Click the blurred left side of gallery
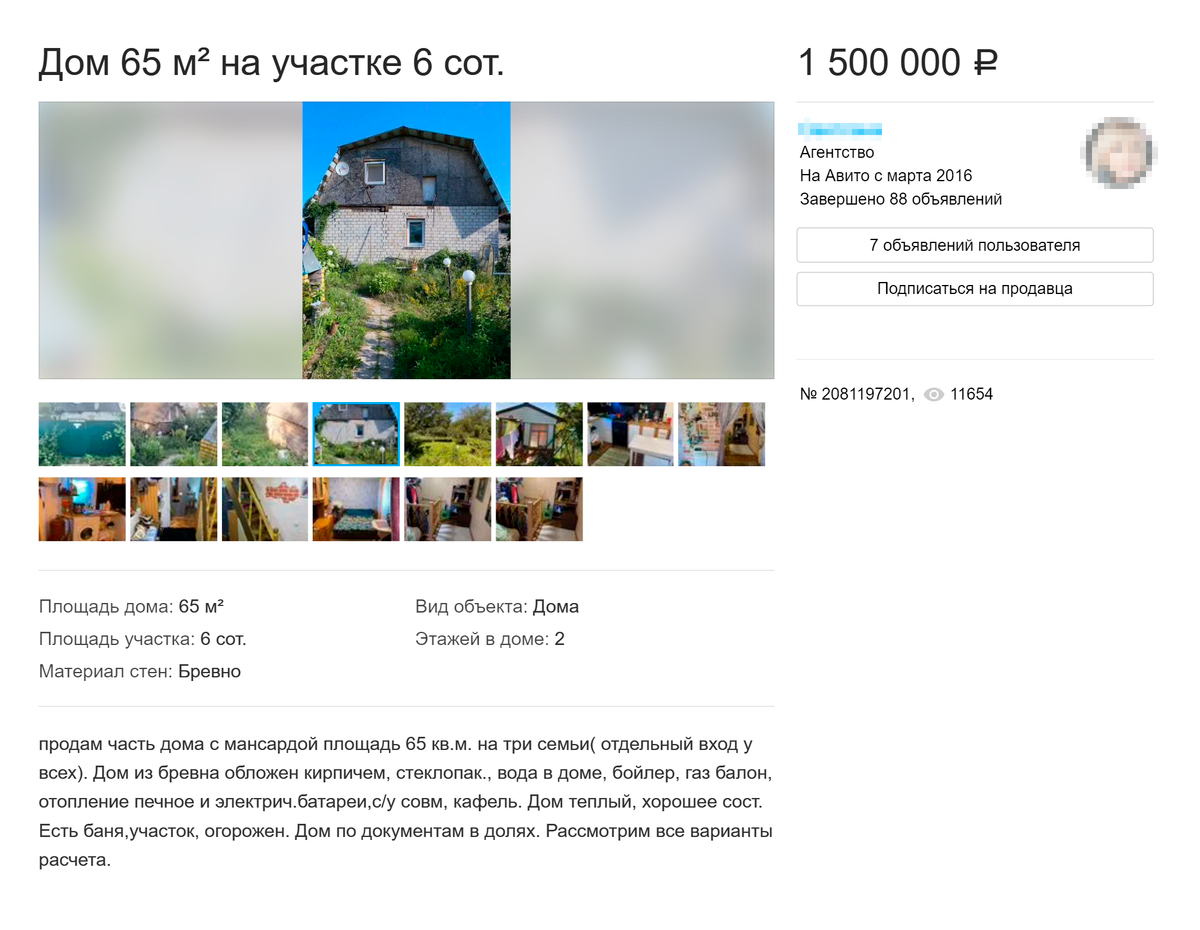1200x930 pixels. tap(171, 240)
